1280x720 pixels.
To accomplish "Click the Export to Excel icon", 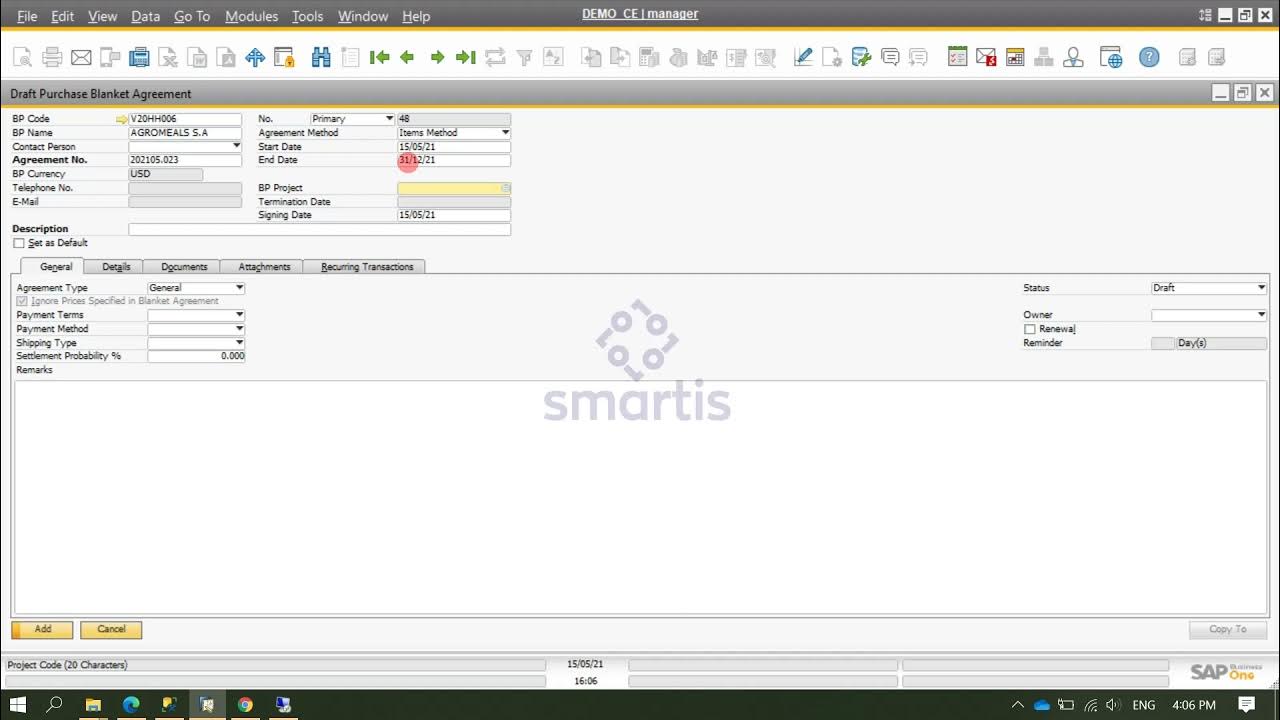I will click(x=168, y=58).
